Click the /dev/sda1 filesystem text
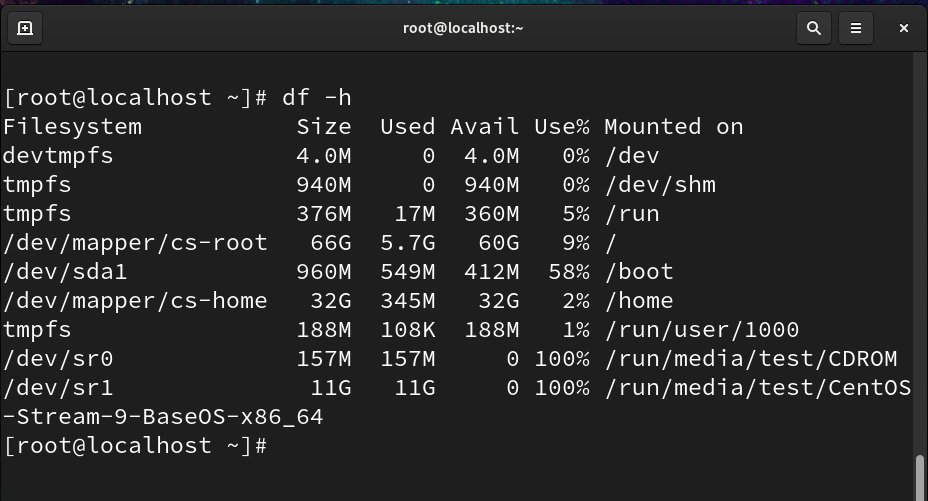 pos(65,272)
